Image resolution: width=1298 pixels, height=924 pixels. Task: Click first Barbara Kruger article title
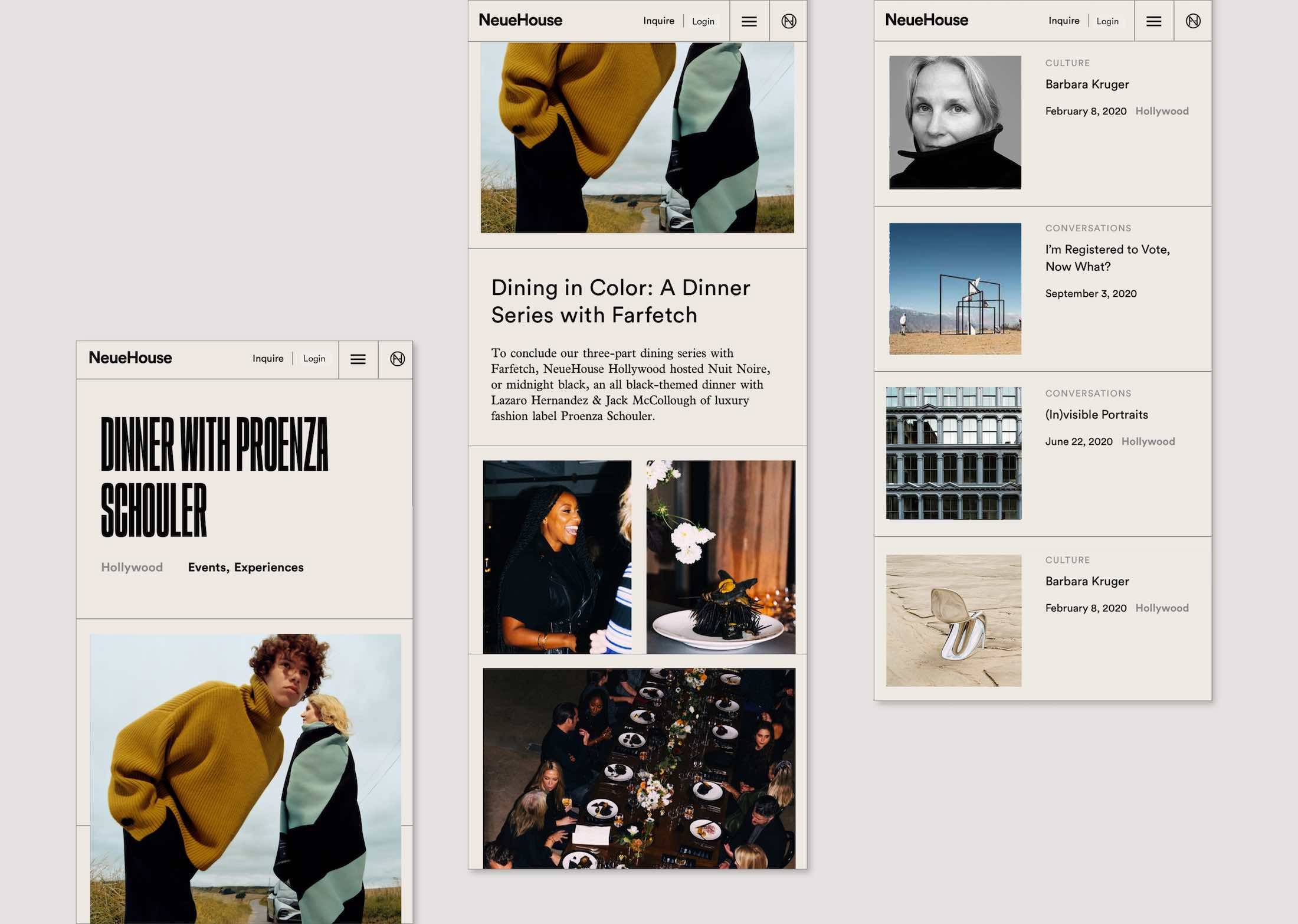1087,84
